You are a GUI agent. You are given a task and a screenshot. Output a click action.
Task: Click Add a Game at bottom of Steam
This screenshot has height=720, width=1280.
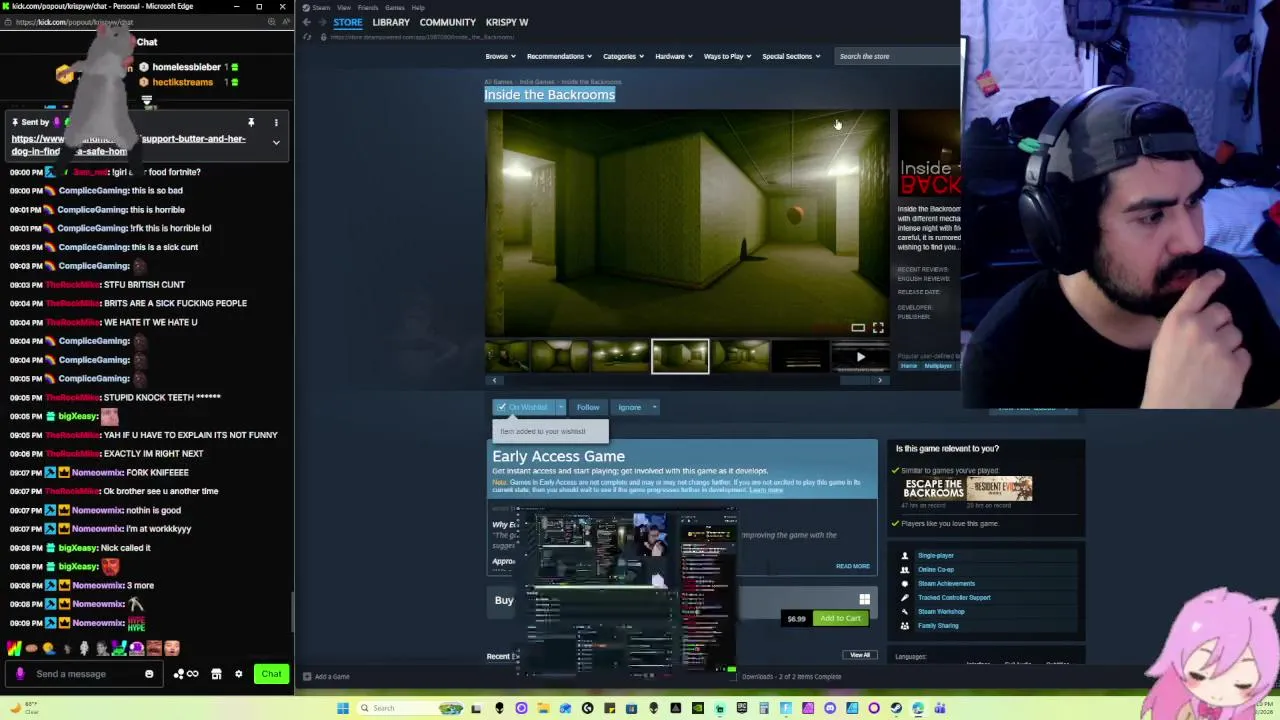[x=326, y=677]
